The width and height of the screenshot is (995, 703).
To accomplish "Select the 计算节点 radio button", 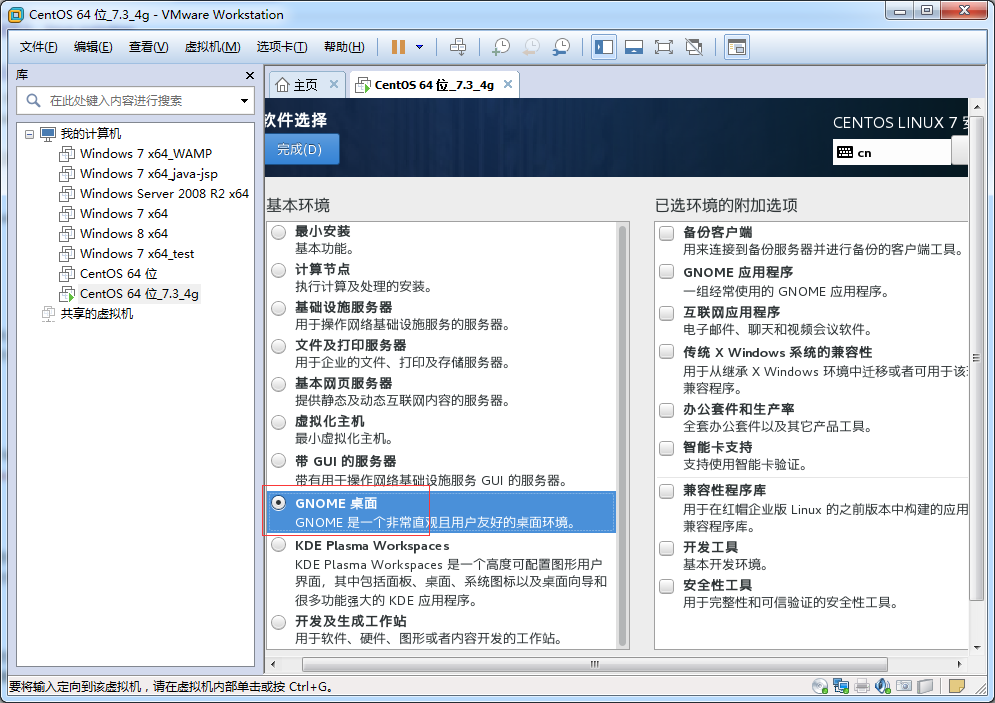I will pos(279,270).
